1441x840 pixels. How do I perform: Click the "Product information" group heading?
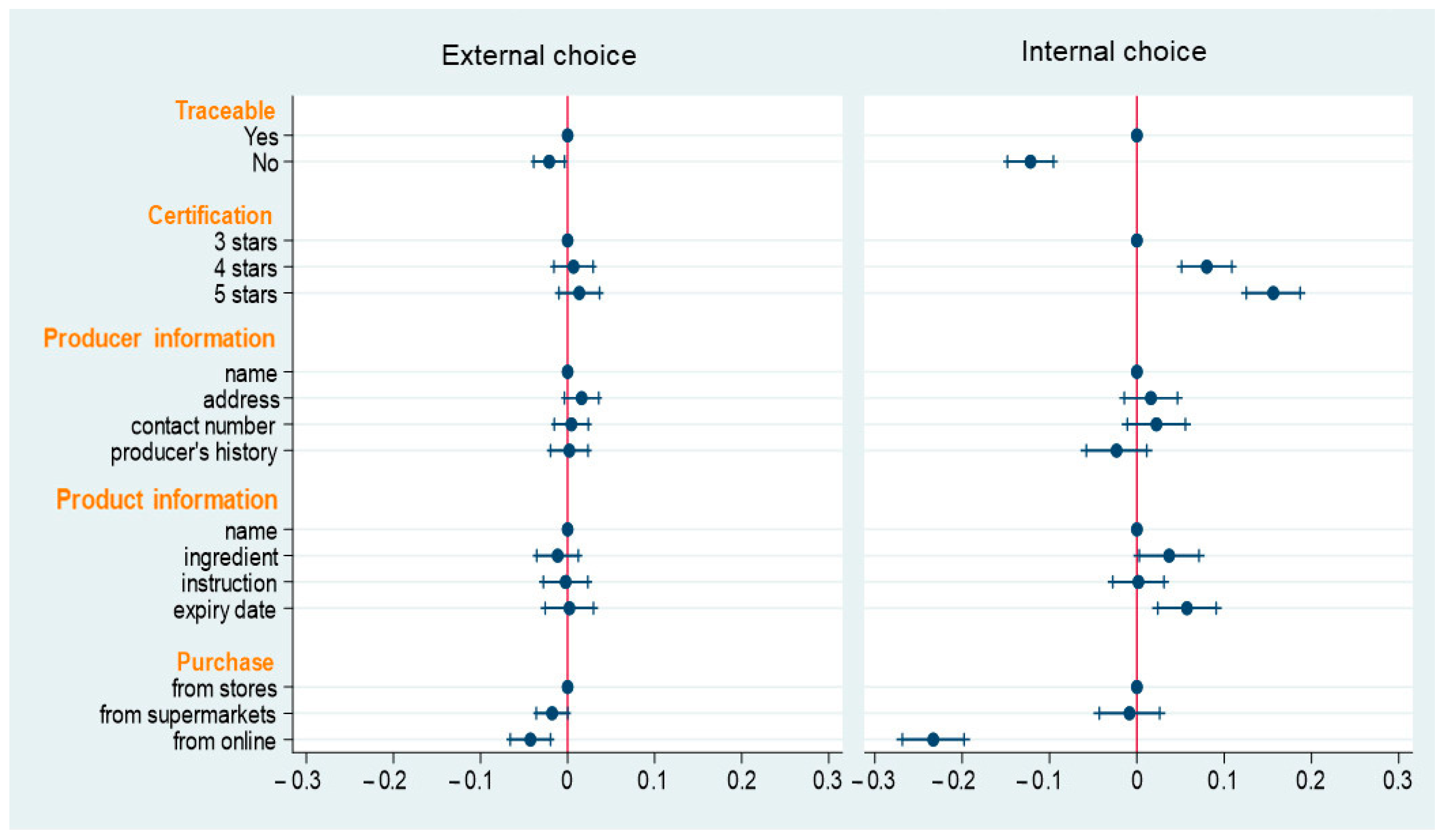tap(166, 499)
